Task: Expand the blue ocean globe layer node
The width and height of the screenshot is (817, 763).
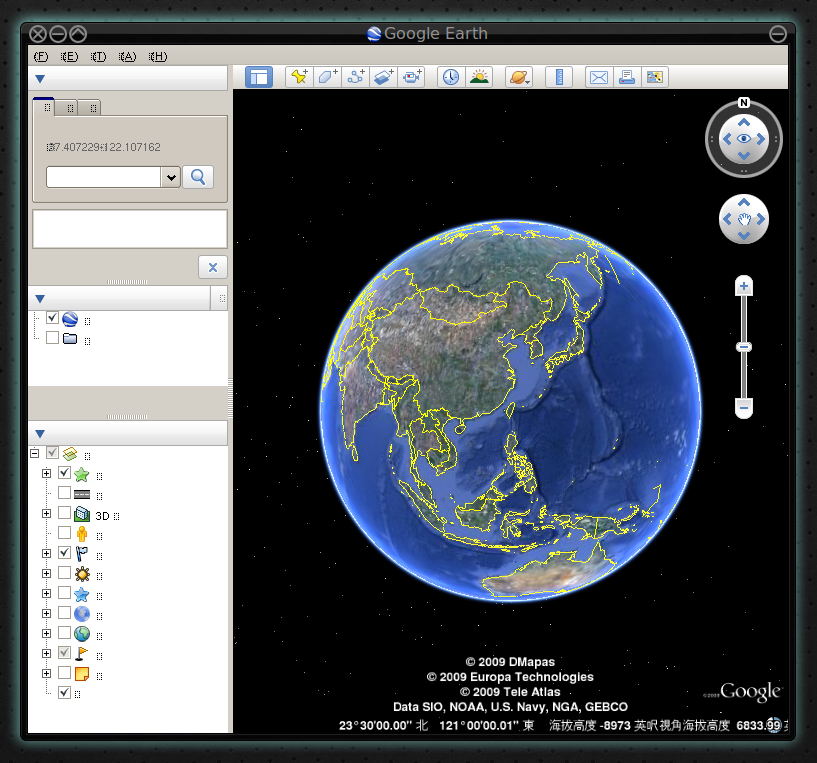Action: click(46, 613)
